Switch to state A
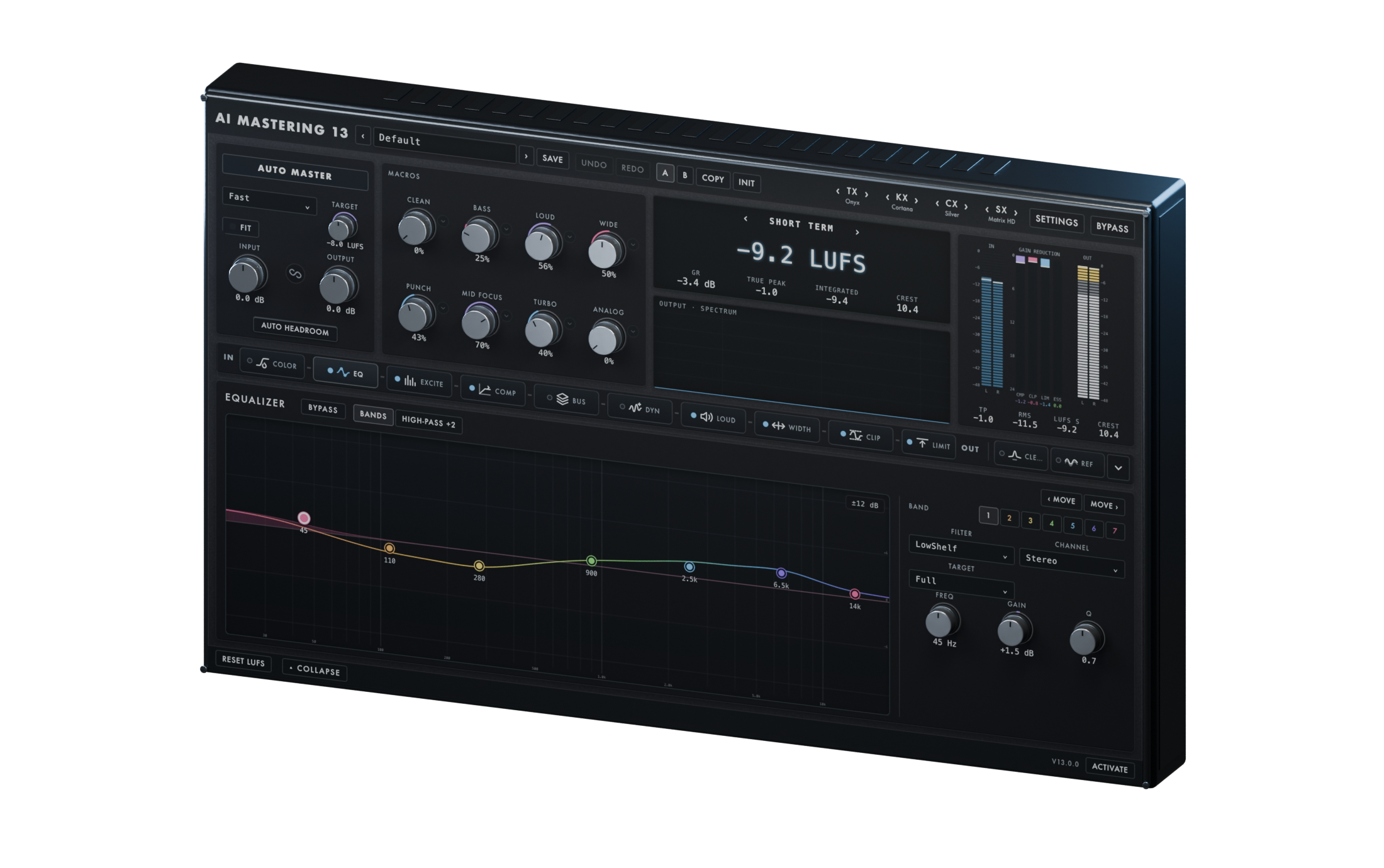 [665, 173]
